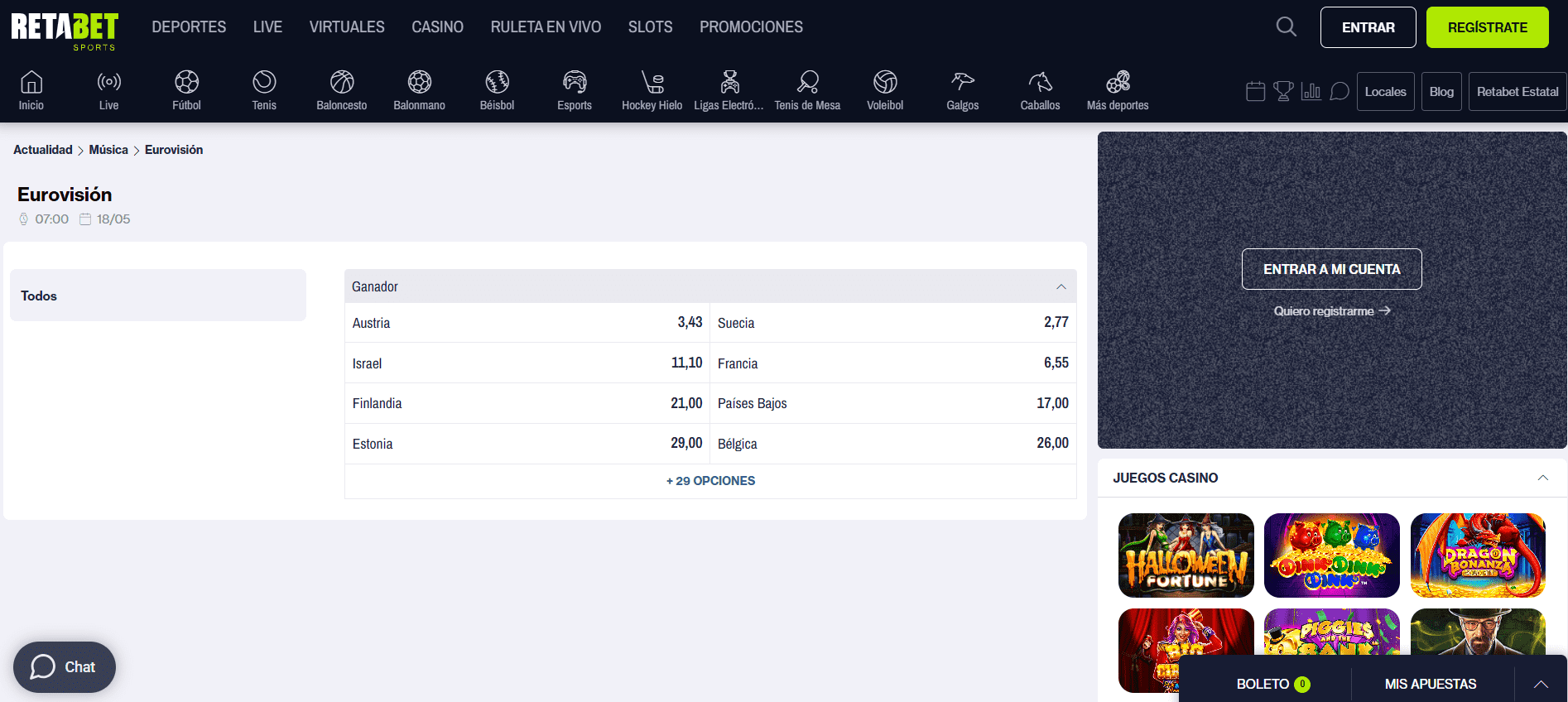
Task: Open the Boleto bet slip tab
Action: (1272, 684)
